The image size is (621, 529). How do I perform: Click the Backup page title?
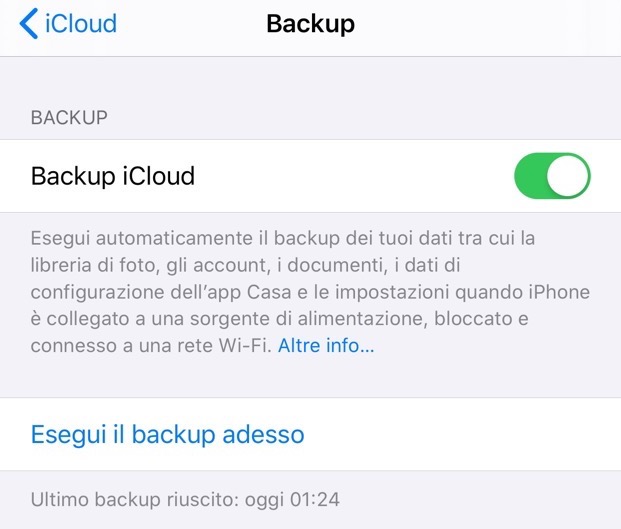pos(310,24)
